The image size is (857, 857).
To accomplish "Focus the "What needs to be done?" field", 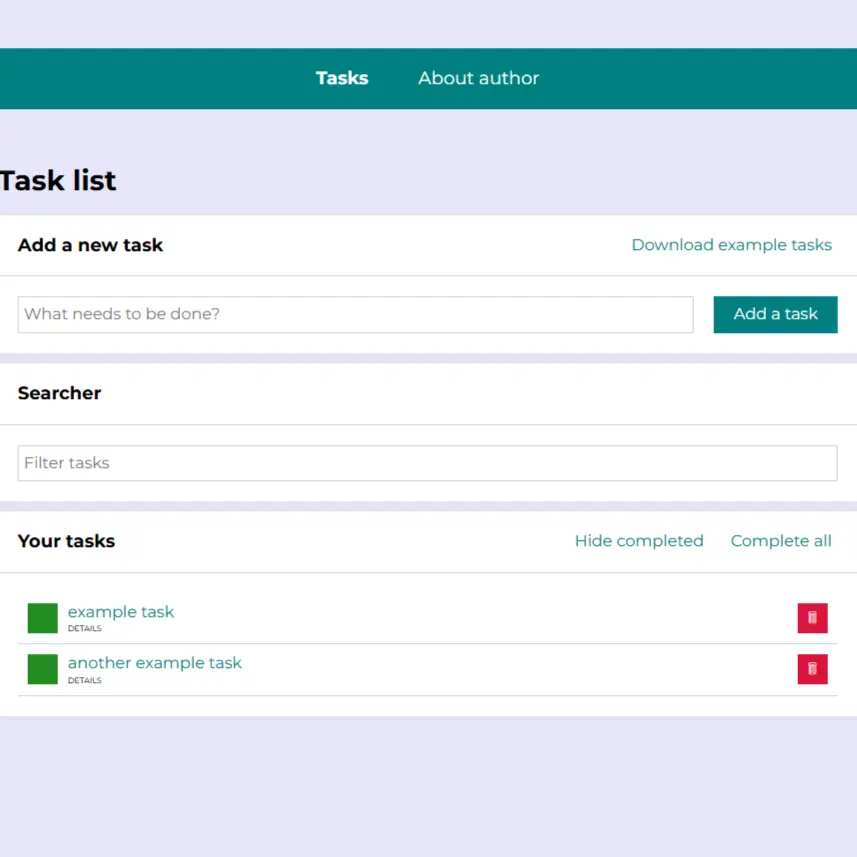I will [355, 314].
